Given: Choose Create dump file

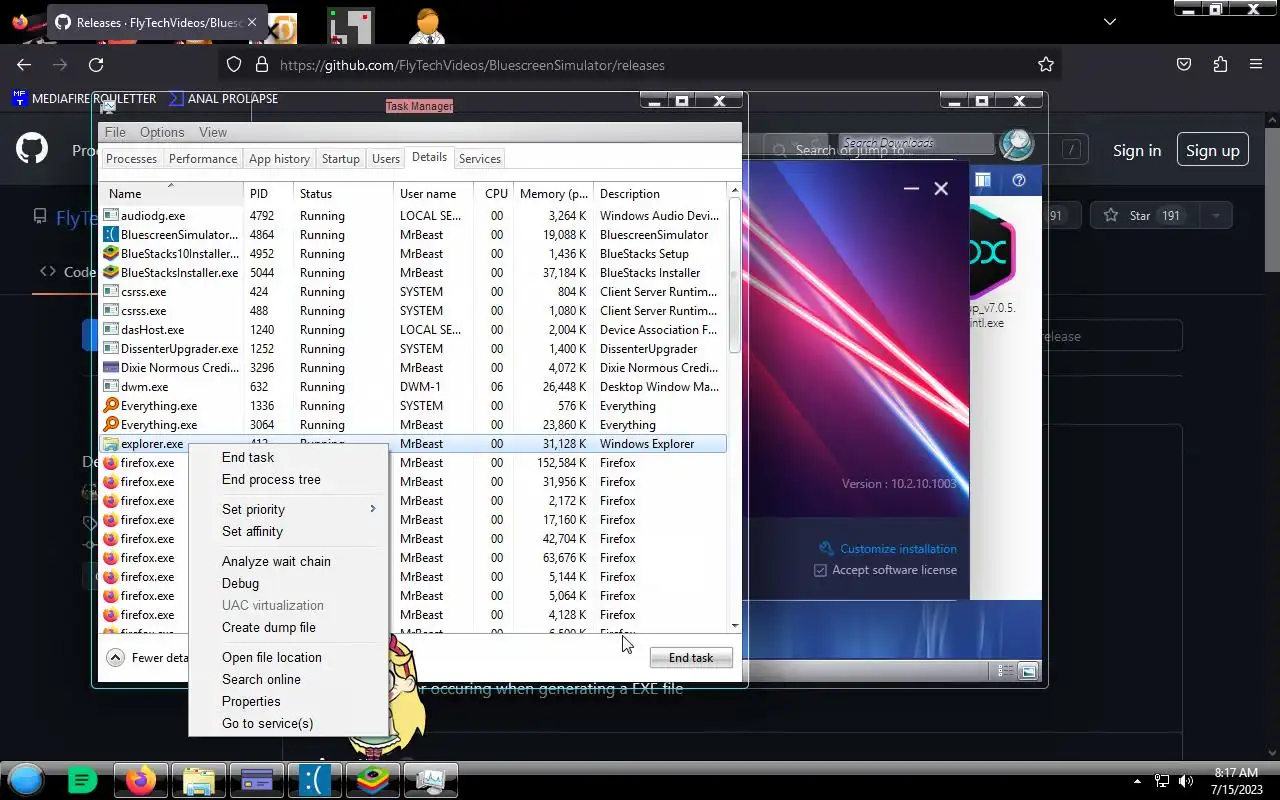Looking at the screenshot, I should 288,627.
